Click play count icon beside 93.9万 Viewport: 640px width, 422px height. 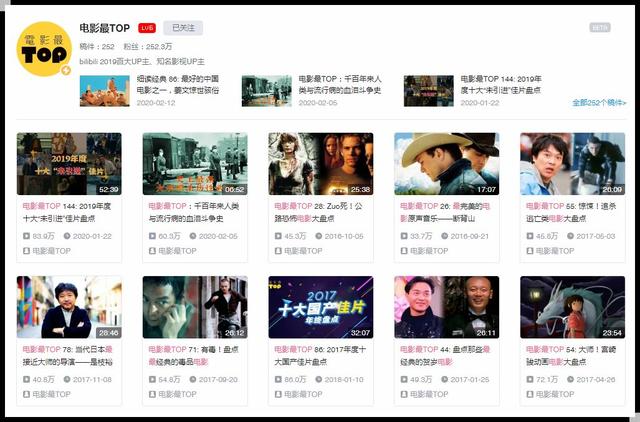(27, 236)
